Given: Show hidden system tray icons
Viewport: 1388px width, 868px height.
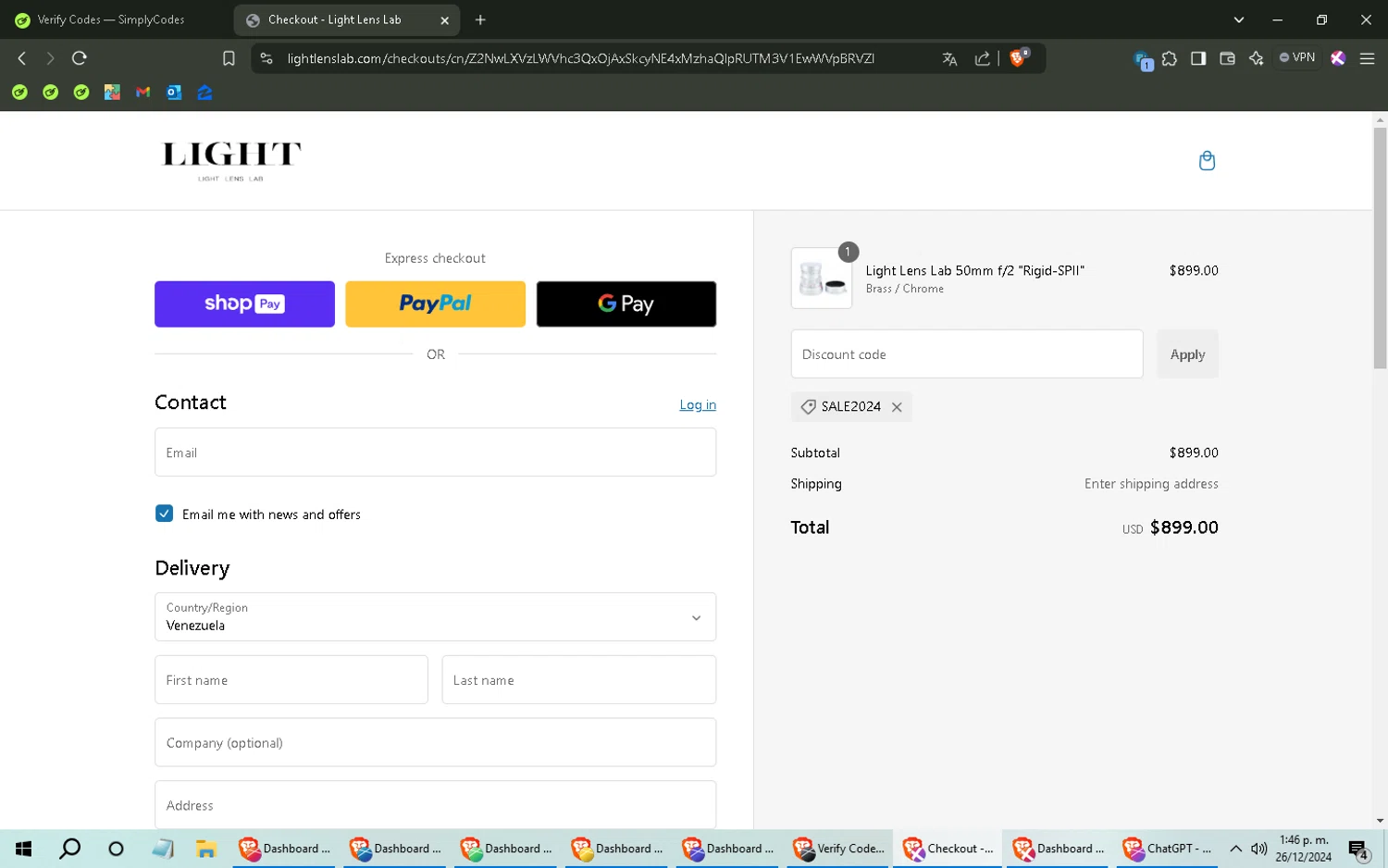Looking at the screenshot, I should [1235, 849].
